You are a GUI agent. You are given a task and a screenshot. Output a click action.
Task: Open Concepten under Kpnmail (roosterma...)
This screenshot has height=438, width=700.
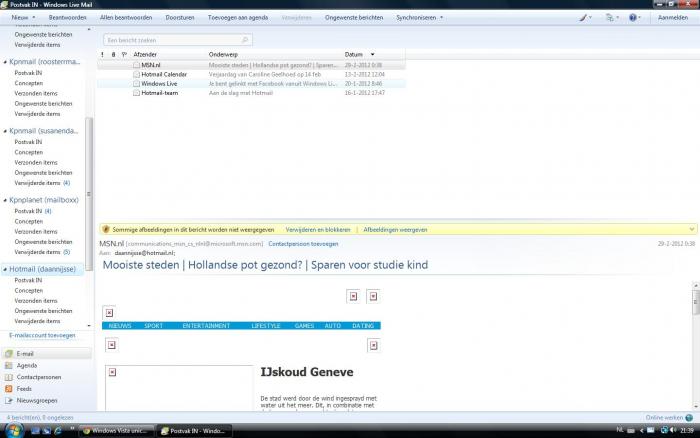29,83
